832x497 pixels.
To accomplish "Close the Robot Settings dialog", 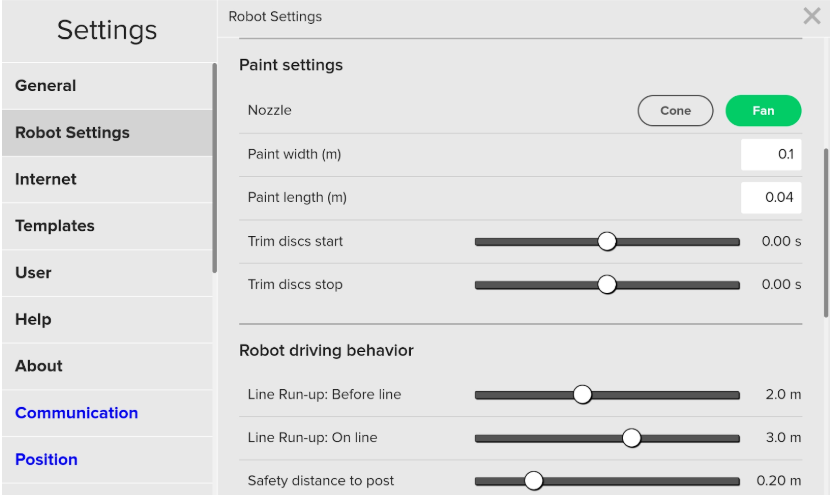I will point(812,16).
